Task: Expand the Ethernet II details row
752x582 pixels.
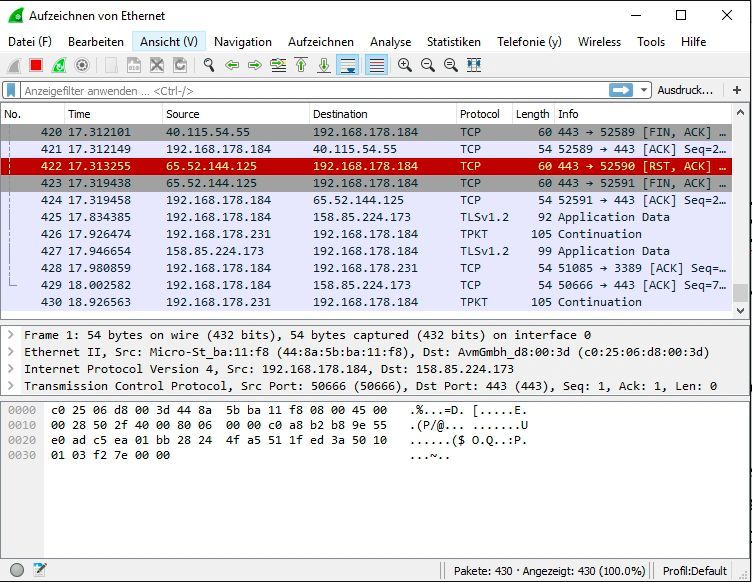Action: [11, 352]
